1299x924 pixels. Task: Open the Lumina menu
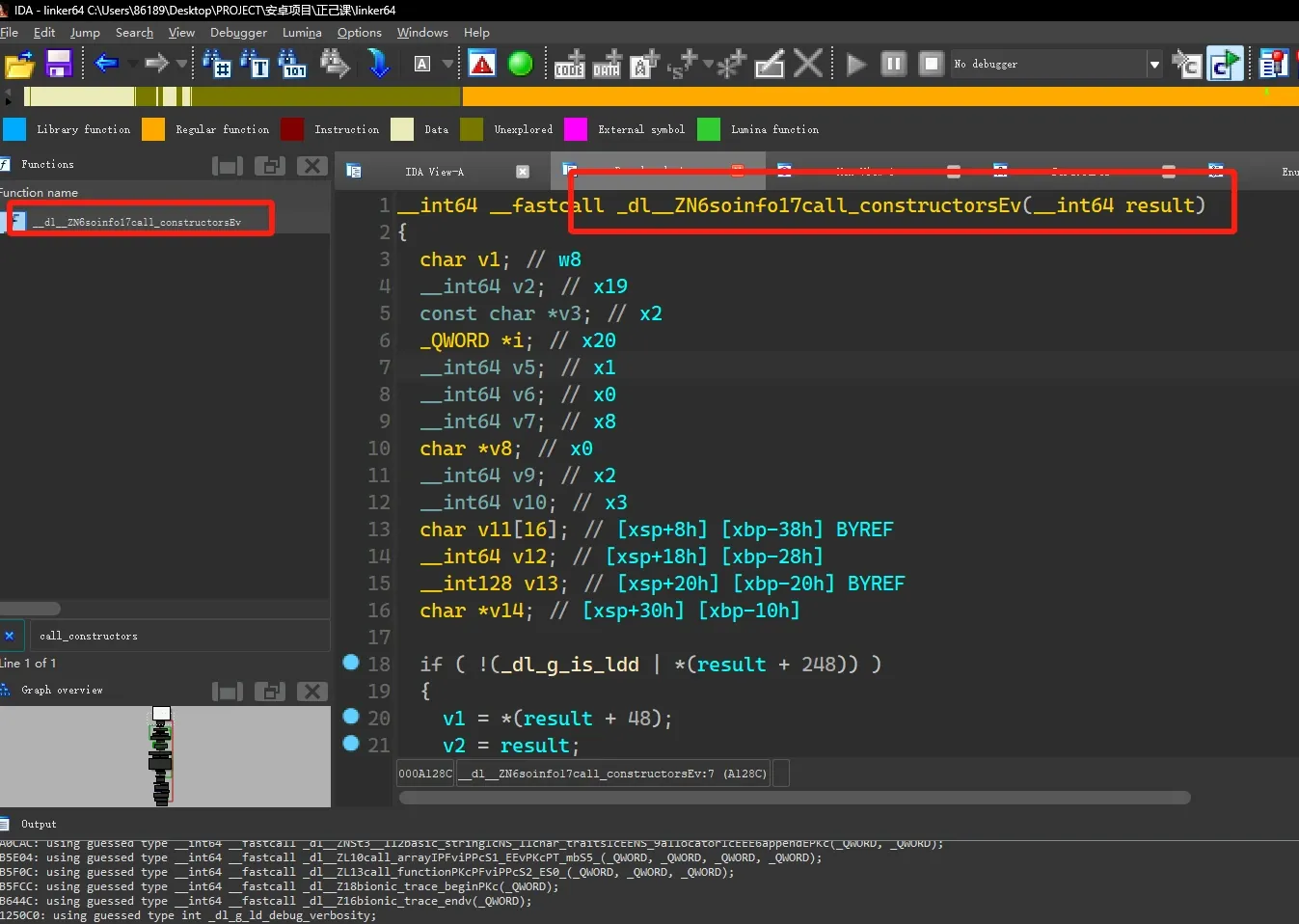pyautogui.click(x=302, y=33)
